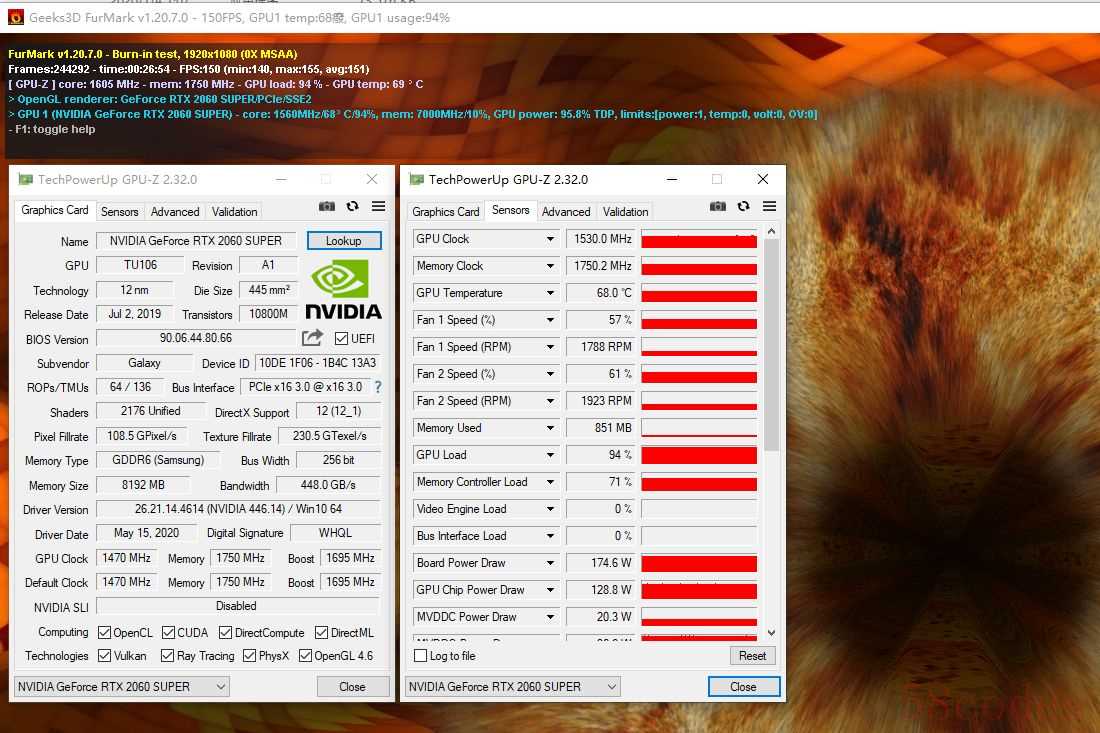
Task: Click GPU-Z icon in Sensors window title bar
Action: [417, 180]
